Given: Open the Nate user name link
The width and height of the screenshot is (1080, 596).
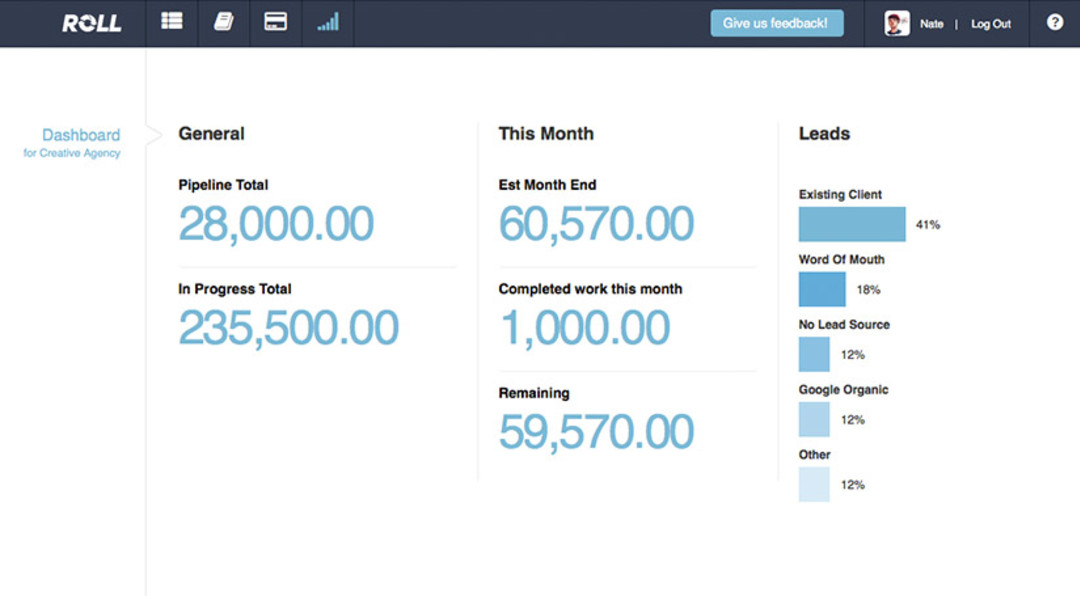Looking at the screenshot, I should coord(931,24).
